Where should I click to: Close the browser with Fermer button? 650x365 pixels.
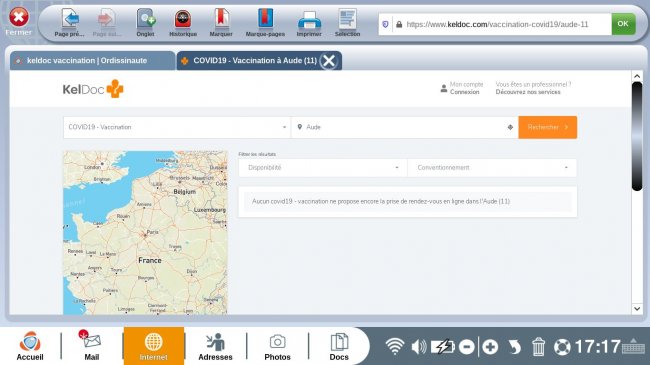19,22
